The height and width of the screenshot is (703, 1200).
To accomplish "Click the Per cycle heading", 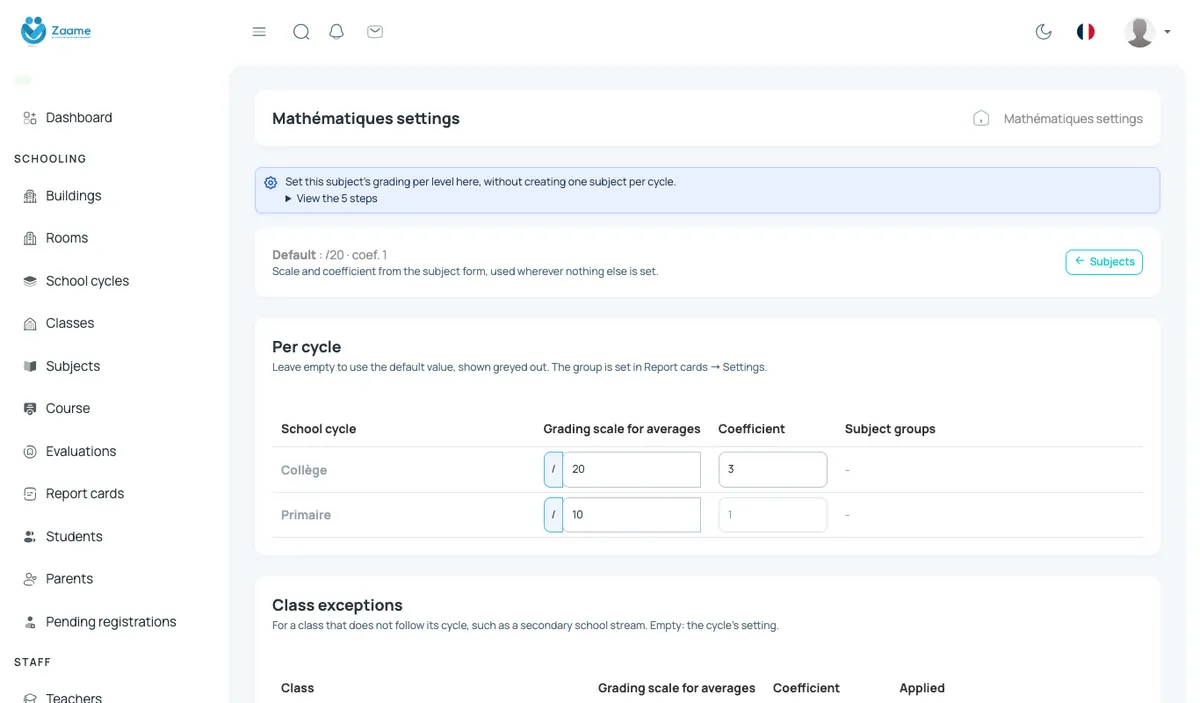I will (x=307, y=347).
